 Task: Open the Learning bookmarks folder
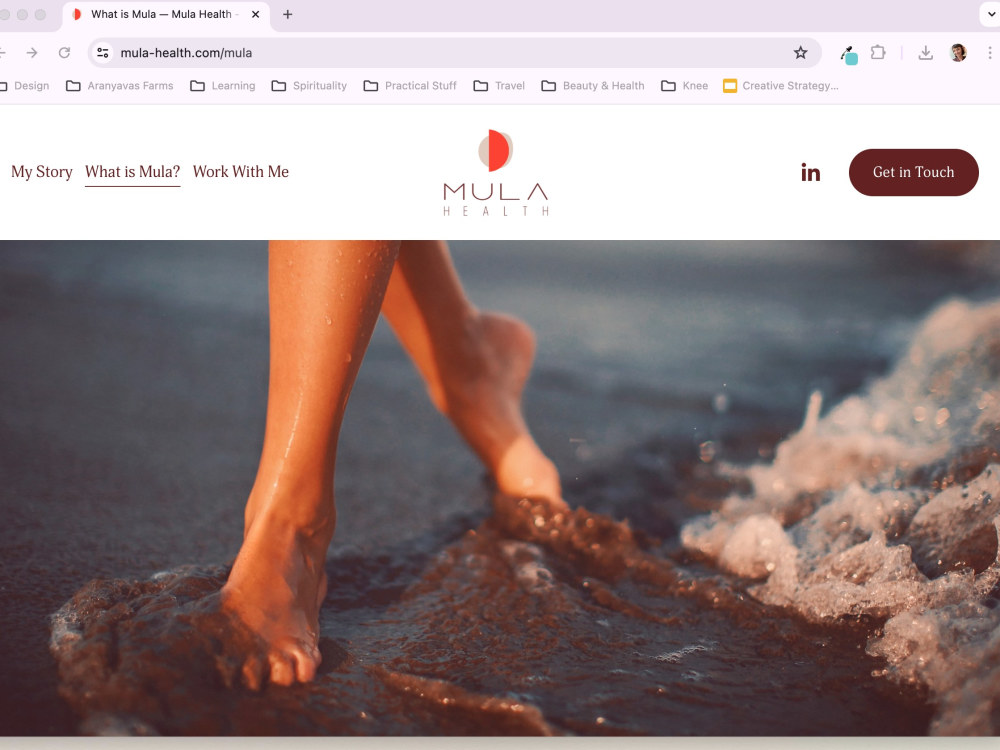click(223, 85)
